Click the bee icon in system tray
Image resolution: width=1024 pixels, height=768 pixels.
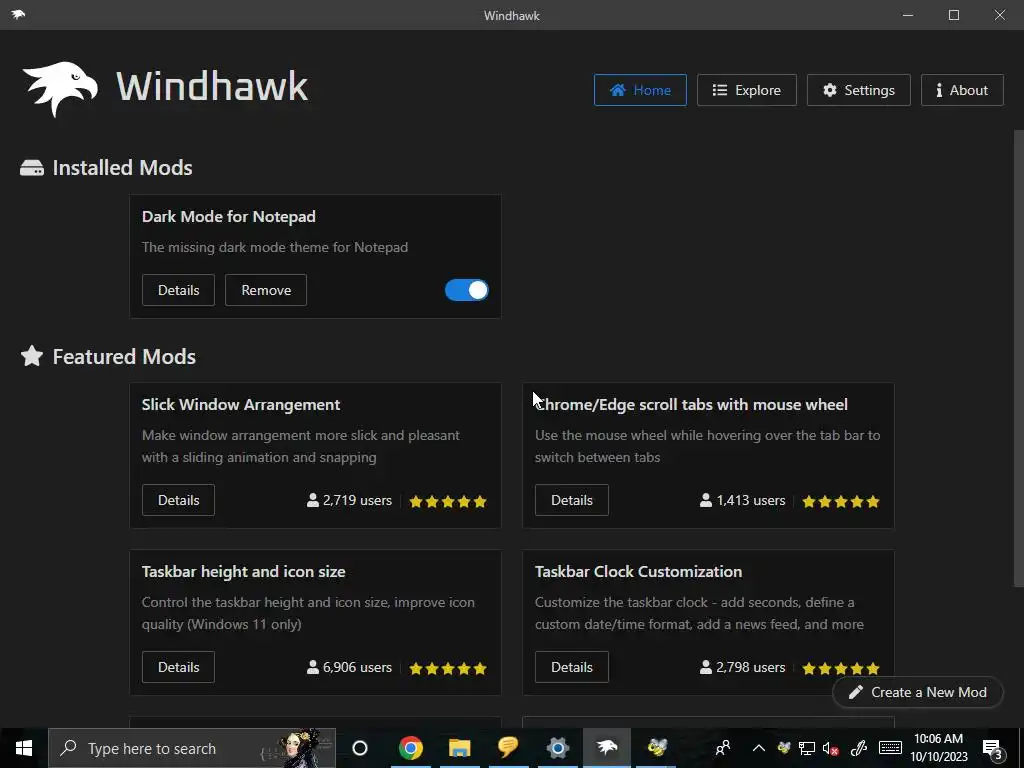tap(784, 748)
